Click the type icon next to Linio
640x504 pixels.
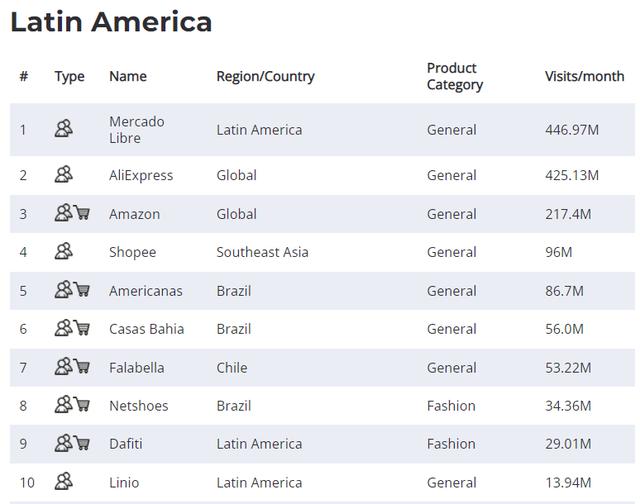point(64,482)
